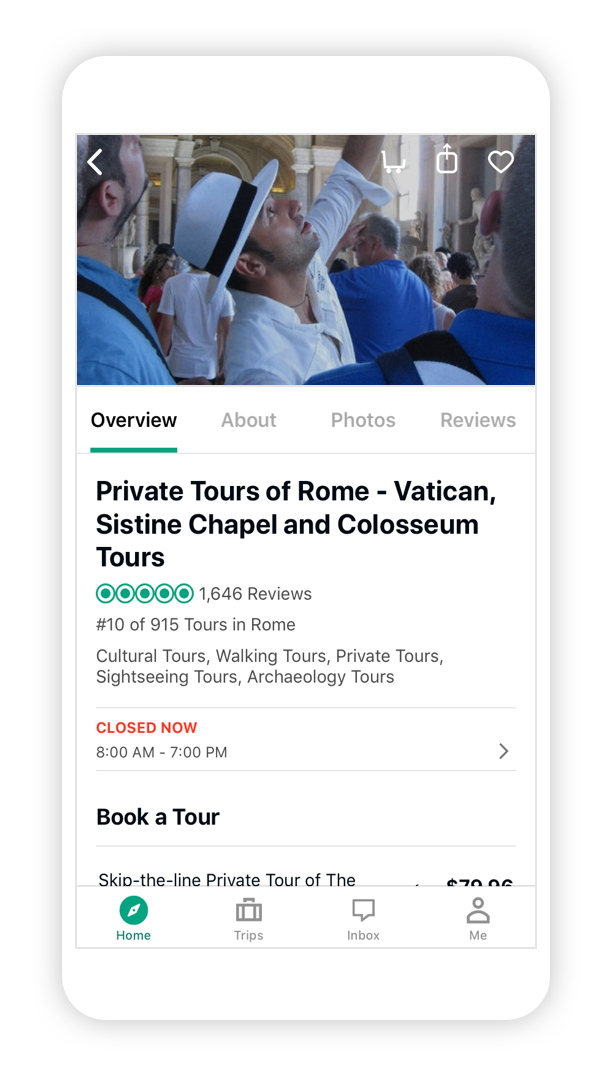Expand opening hours with the chevron arrow

tap(503, 751)
